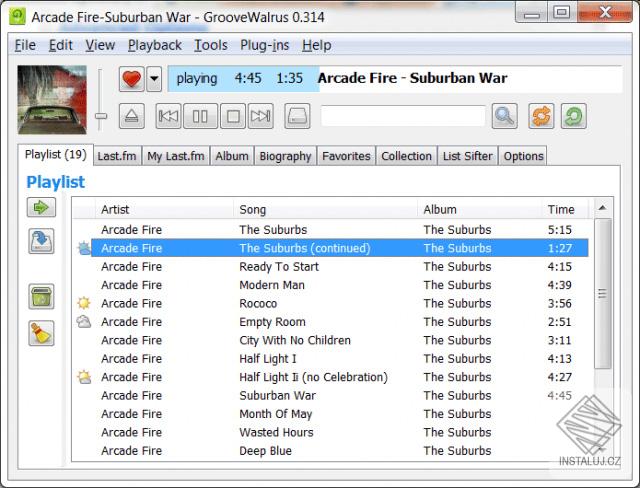
Task: Open the View menu
Action: click(x=100, y=45)
